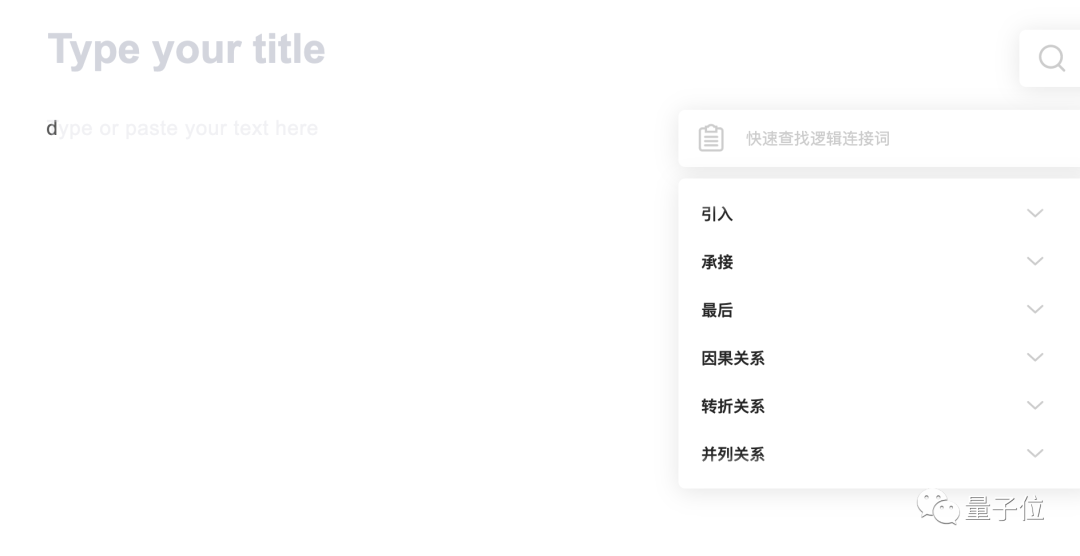Click the typed letter "d" in editor
1080x556 pixels.
pyautogui.click(x=52, y=128)
